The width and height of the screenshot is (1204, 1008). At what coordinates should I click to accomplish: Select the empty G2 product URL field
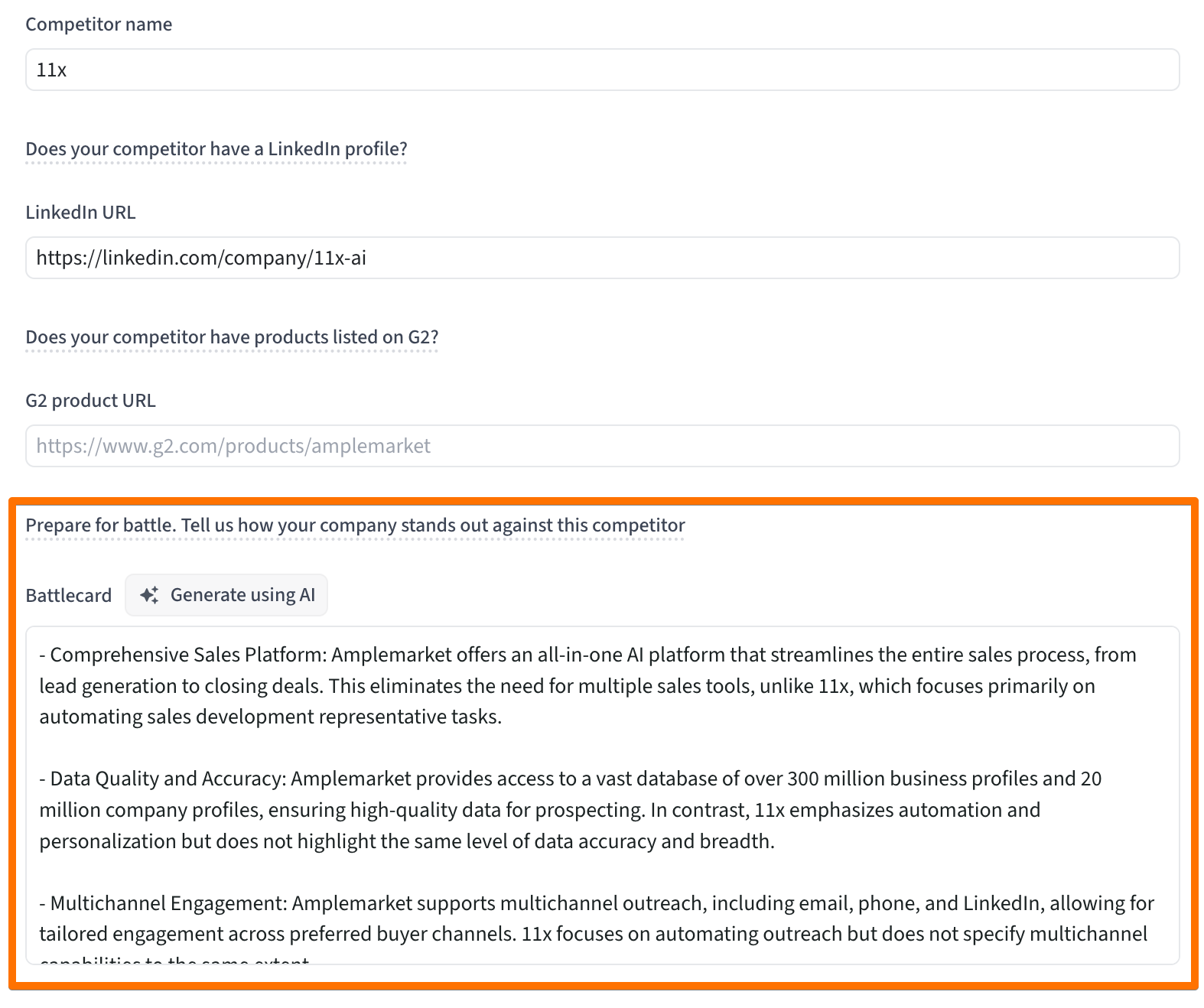[x=602, y=446]
